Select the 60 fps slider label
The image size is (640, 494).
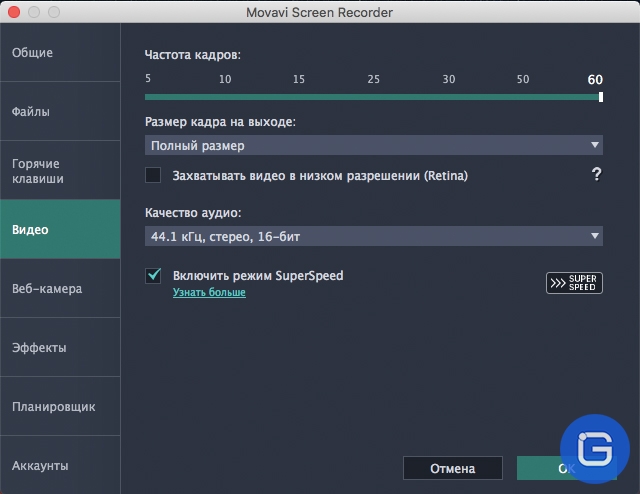pyautogui.click(x=595, y=79)
